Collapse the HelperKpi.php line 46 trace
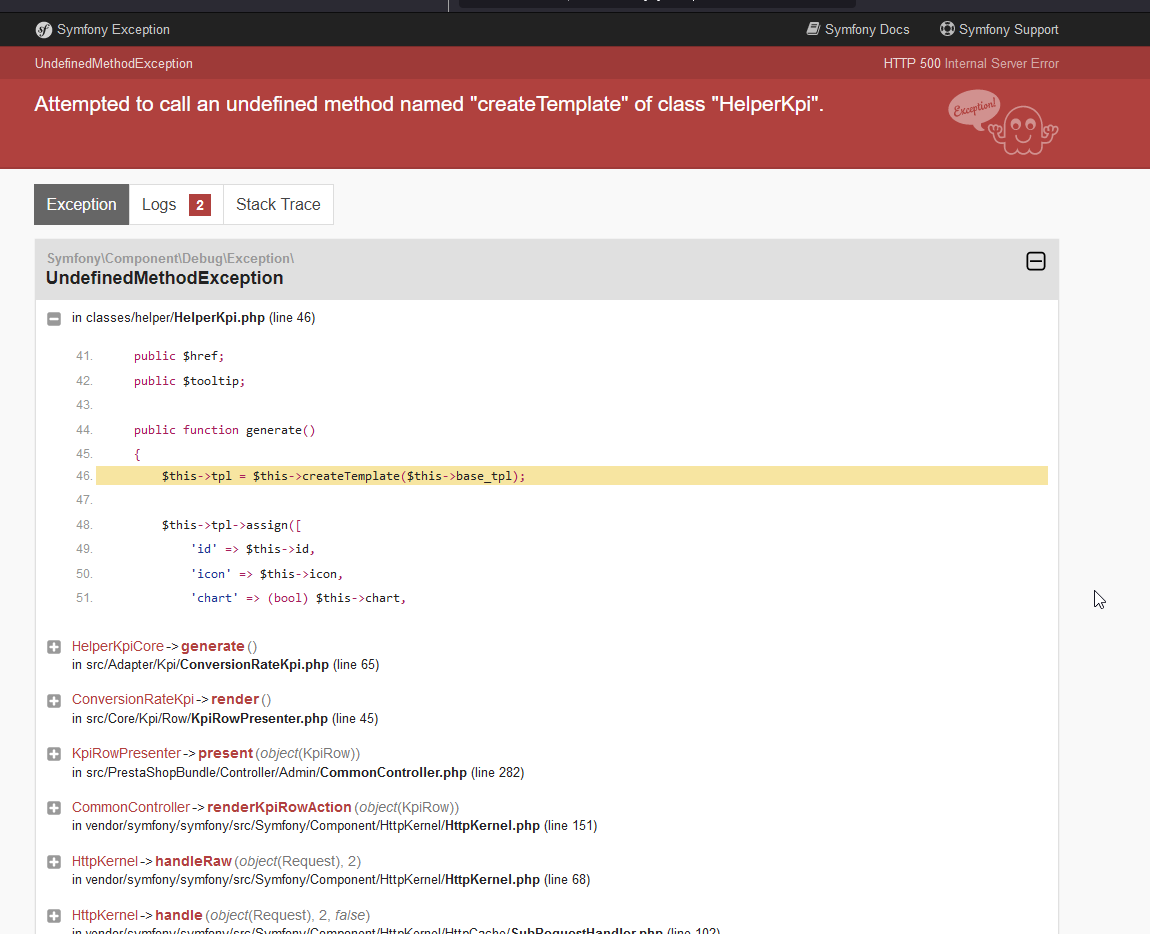This screenshot has height=934, width=1150. pos(54,318)
